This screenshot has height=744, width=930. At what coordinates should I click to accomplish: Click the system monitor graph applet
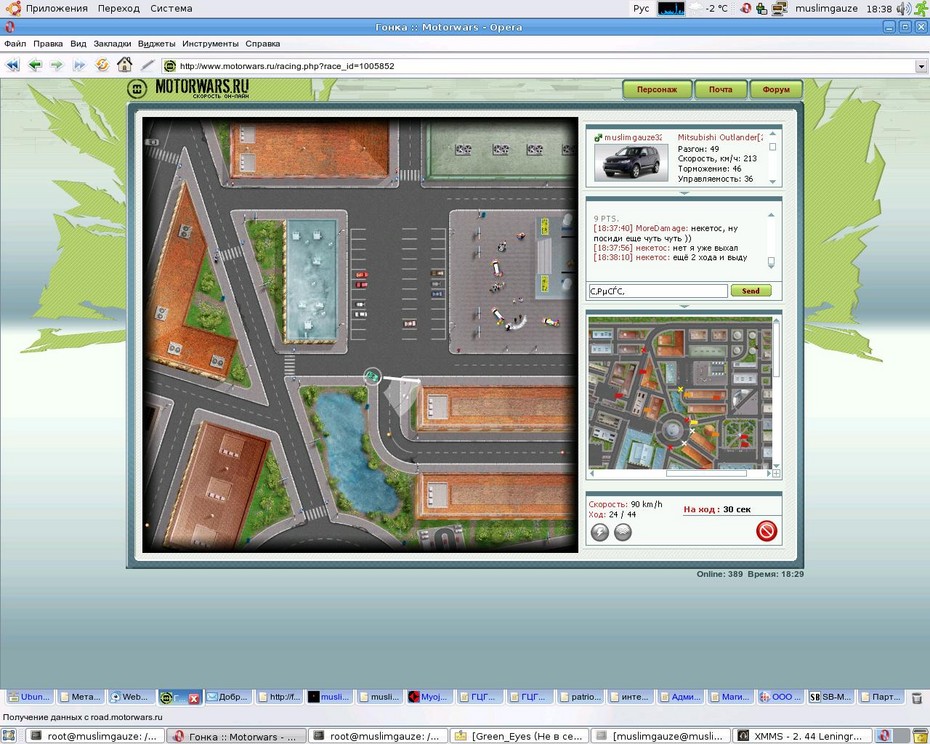(671, 8)
